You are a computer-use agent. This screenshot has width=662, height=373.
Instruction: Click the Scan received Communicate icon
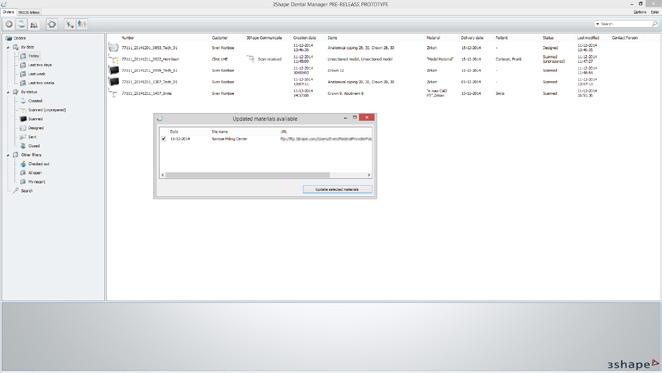(251, 59)
